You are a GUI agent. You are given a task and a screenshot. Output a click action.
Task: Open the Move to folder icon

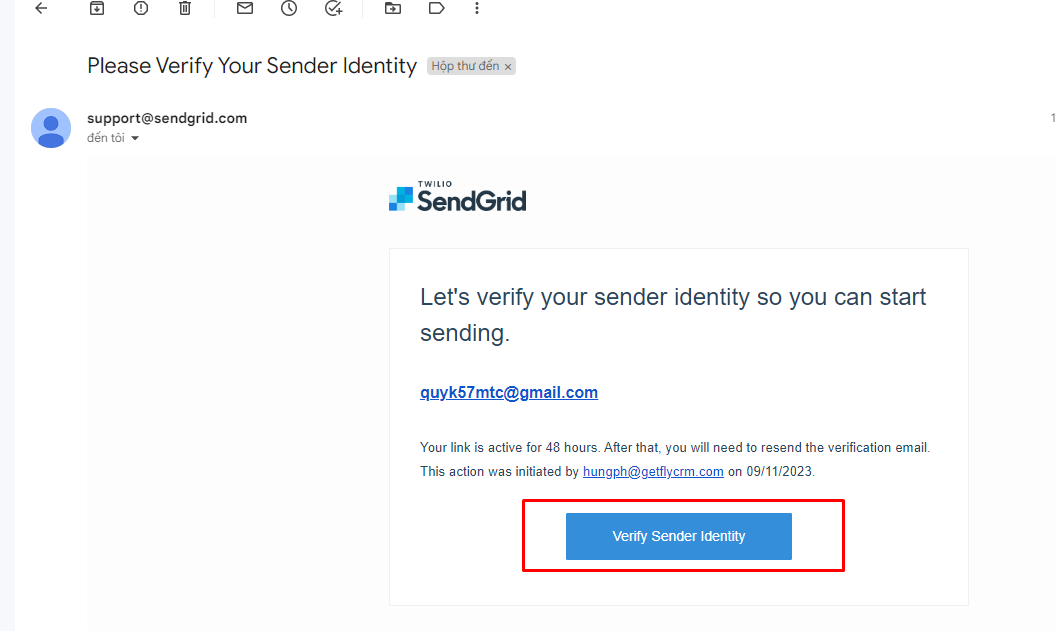pyautogui.click(x=393, y=8)
